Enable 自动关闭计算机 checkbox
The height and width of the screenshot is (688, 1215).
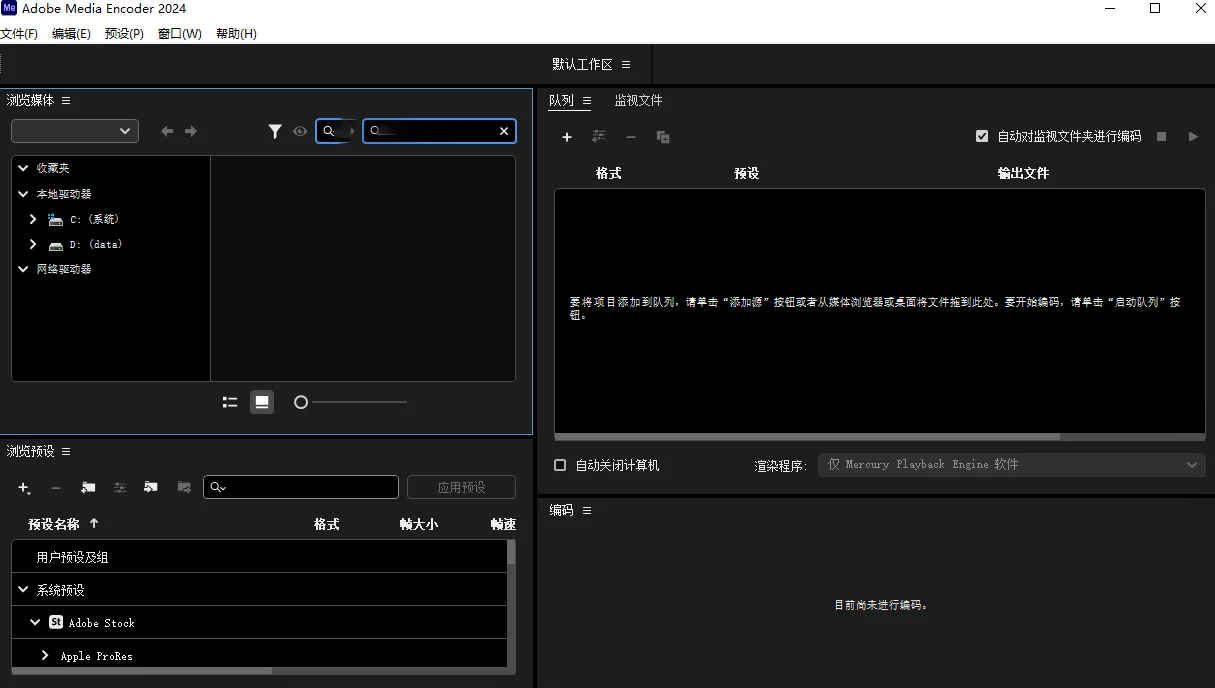click(560, 465)
